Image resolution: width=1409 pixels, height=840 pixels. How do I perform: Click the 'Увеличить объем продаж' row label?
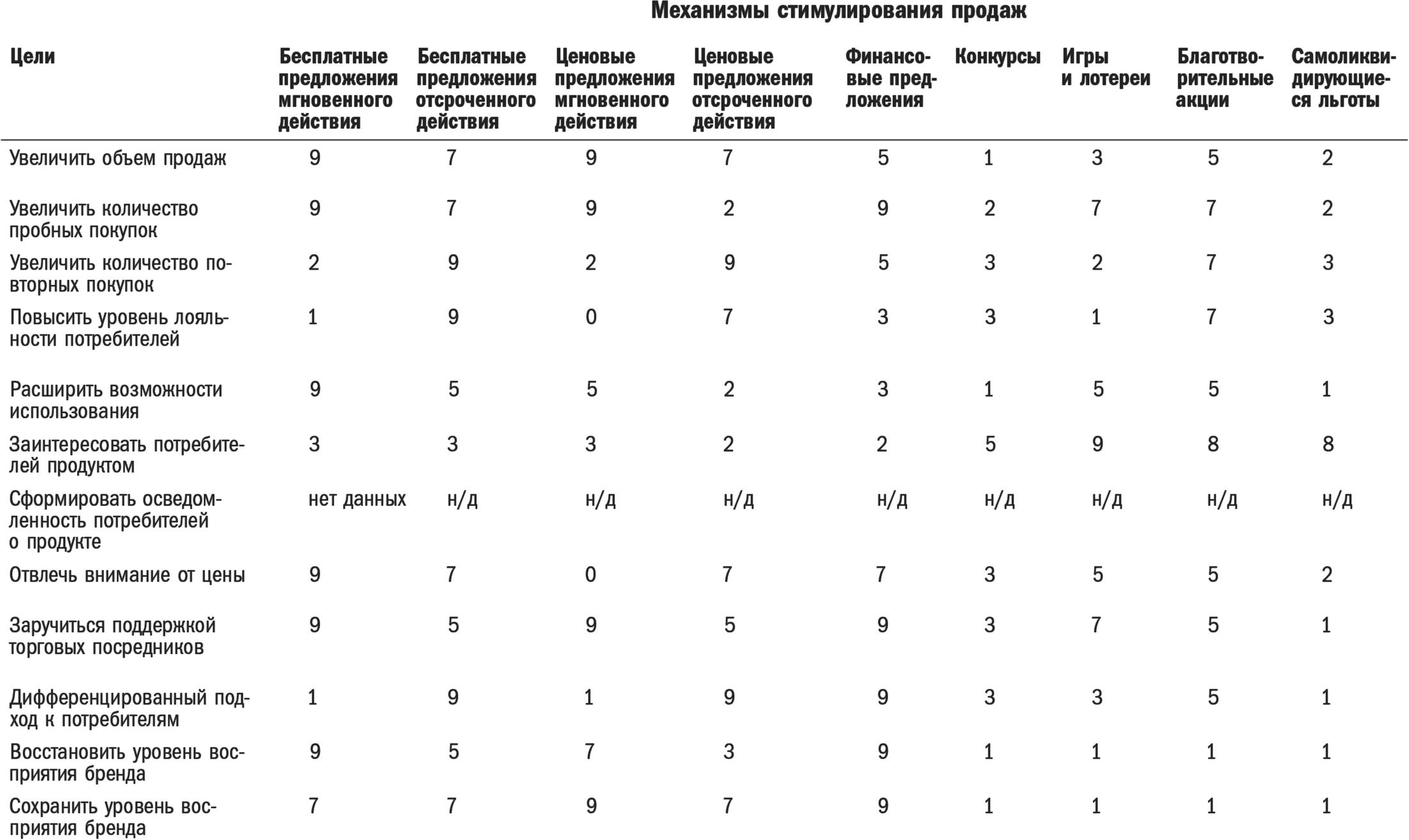pyautogui.click(x=118, y=159)
